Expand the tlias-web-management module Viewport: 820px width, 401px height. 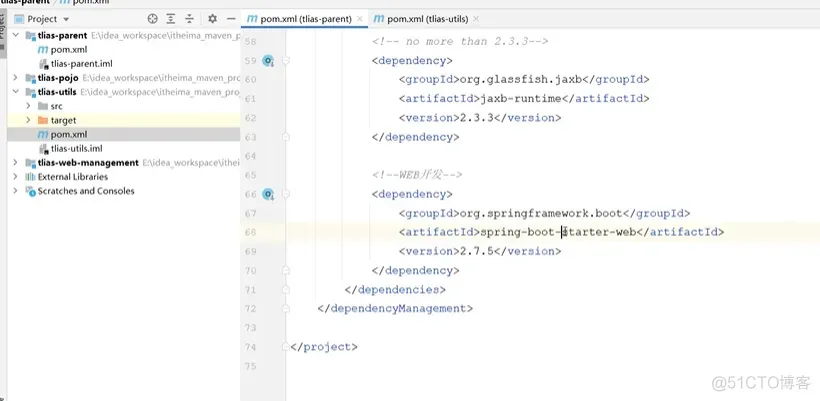tap(16, 163)
